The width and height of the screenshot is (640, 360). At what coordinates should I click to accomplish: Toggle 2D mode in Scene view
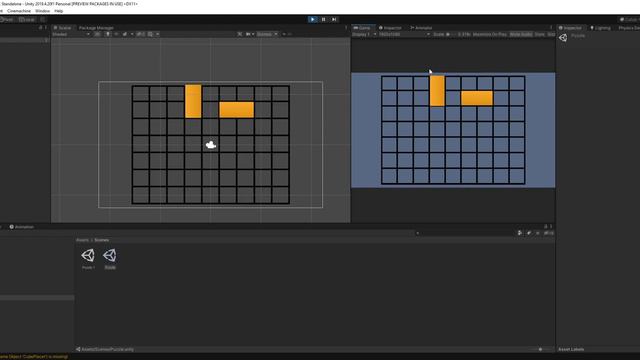(98, 34)
